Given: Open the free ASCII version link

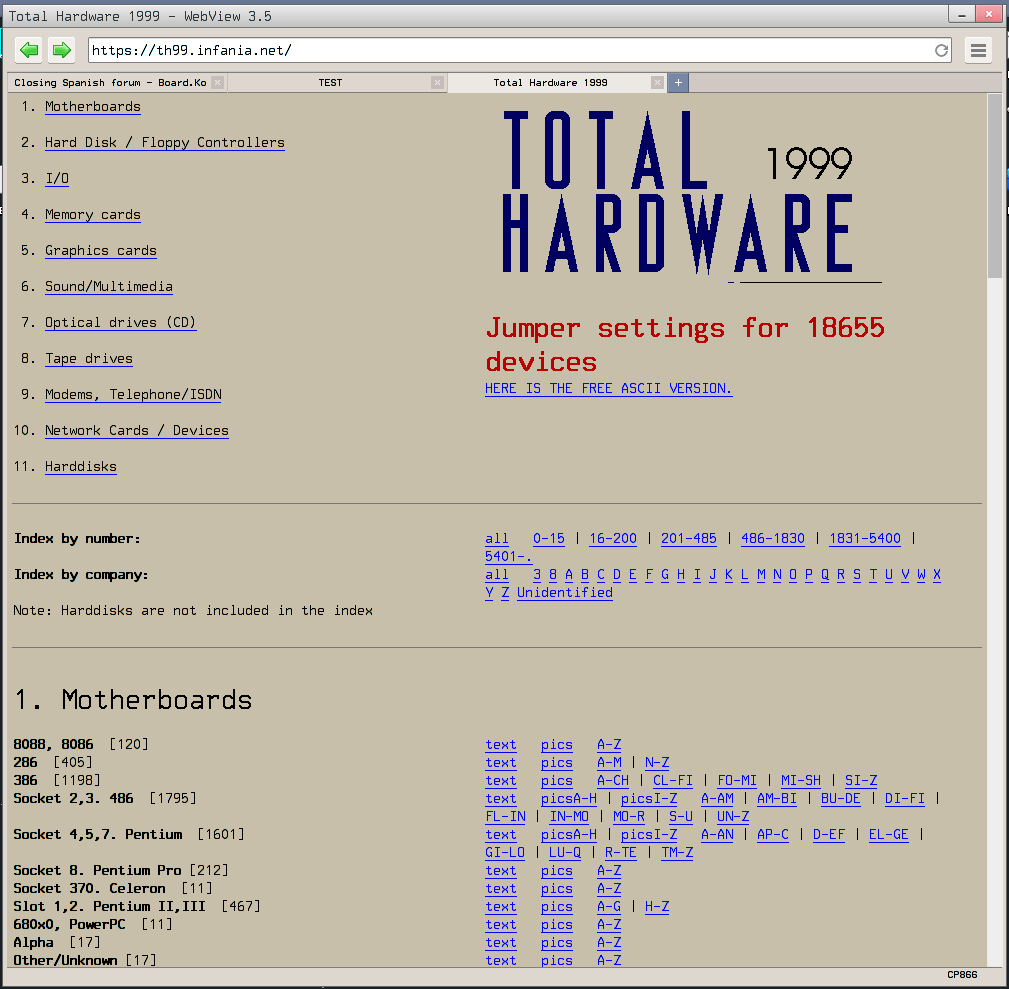Looking at the screenshot, I should [608, 388].
